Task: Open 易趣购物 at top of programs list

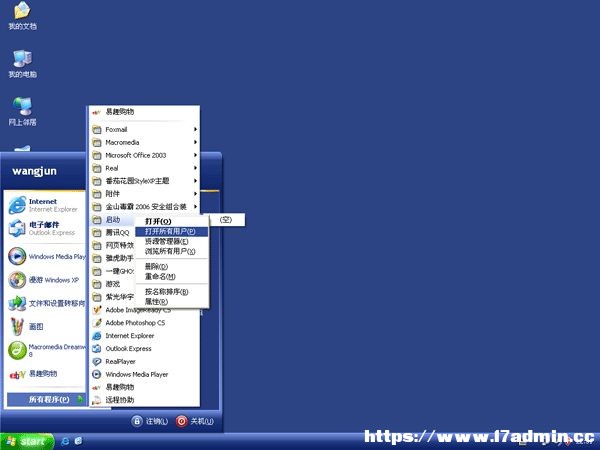Action: pyautogui.click(x=145, y=112)
